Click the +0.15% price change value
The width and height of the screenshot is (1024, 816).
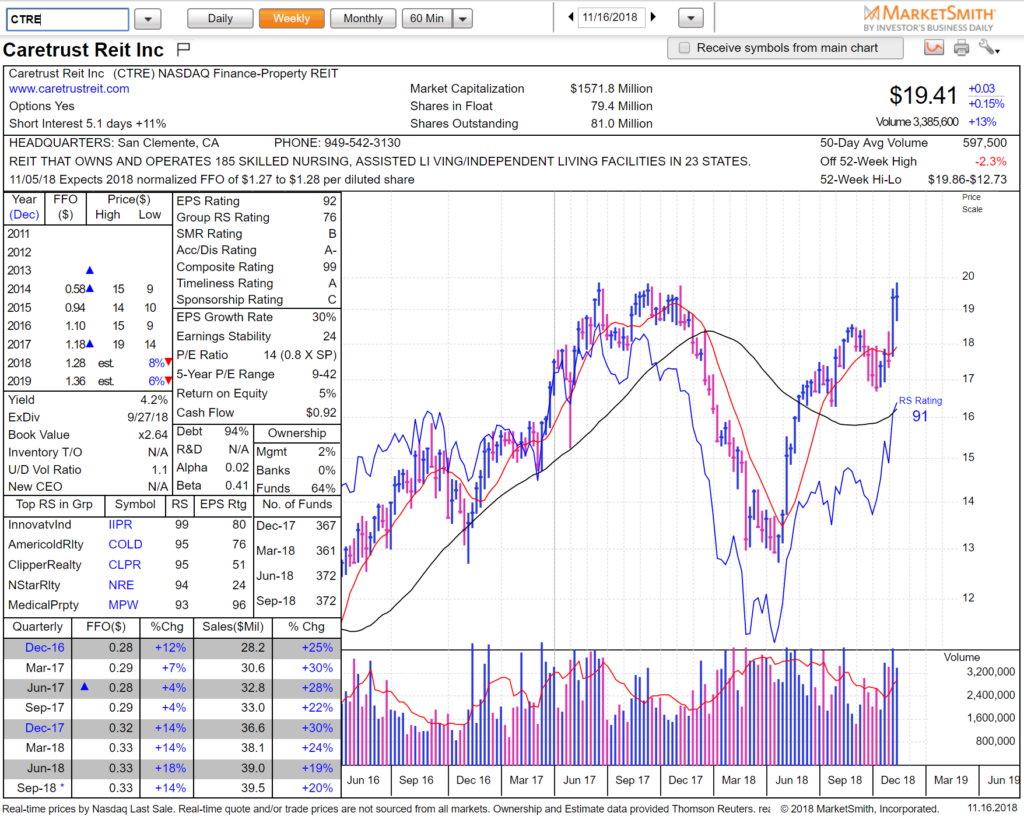[x=986, y=104]
